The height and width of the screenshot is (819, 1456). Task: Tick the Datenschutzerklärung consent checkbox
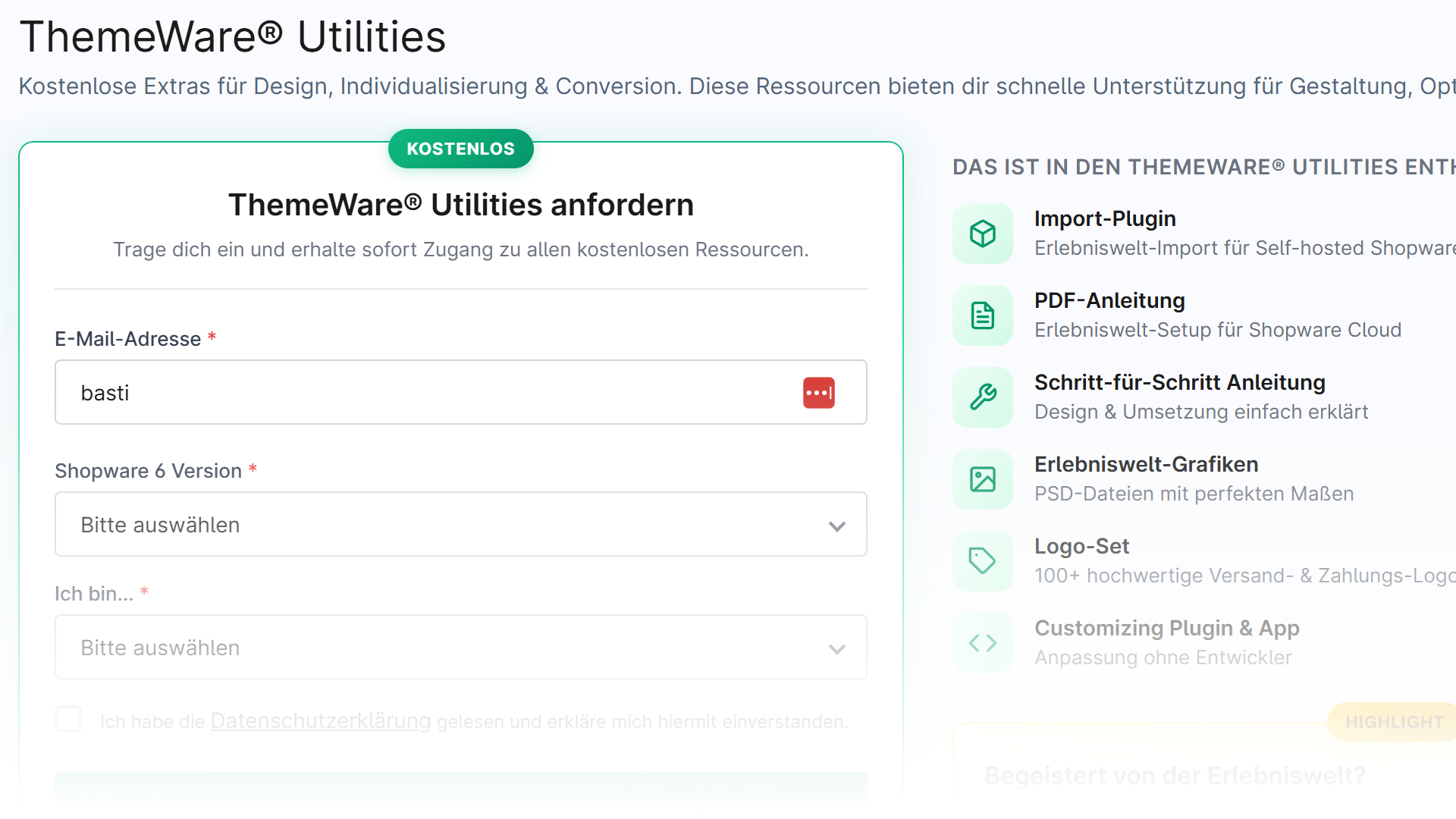point(68,719)
